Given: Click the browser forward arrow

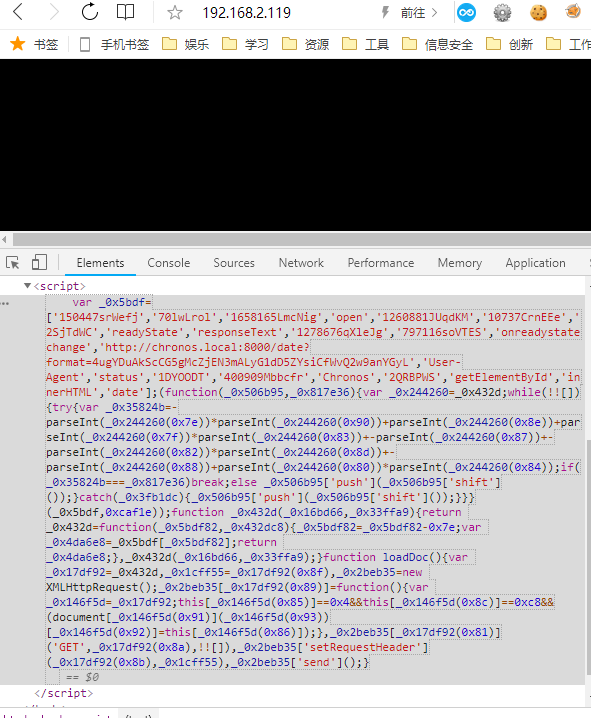Looking at the screenshot, I should [x=54, y=12].
